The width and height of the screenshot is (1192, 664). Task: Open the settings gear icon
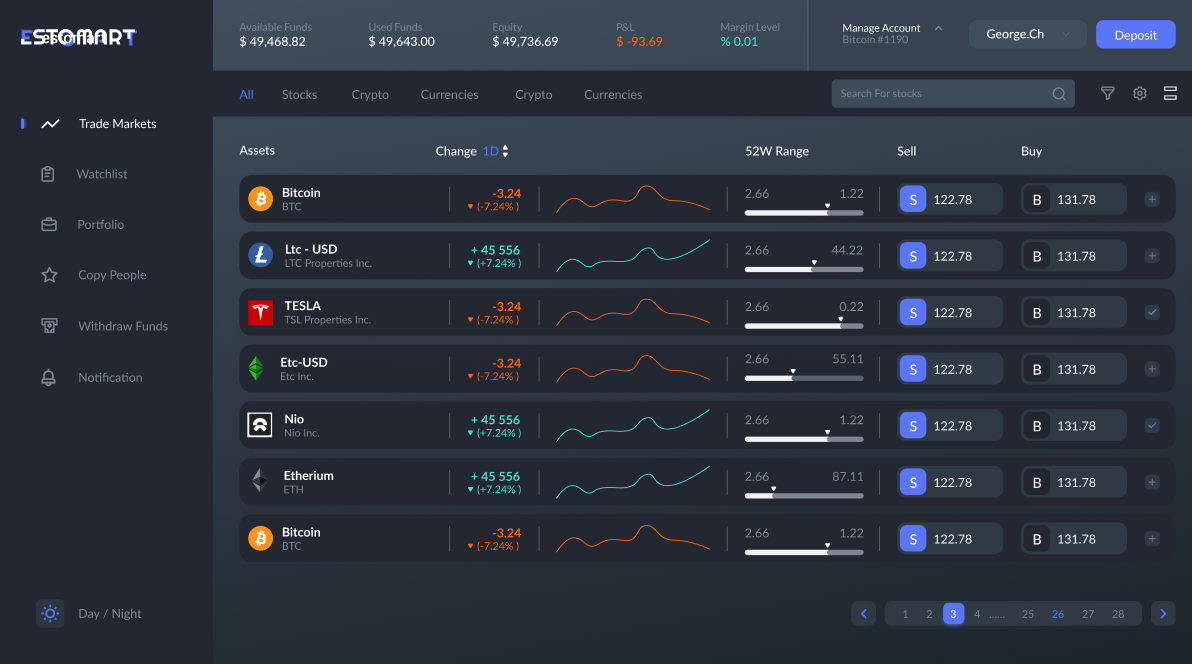1139,94
